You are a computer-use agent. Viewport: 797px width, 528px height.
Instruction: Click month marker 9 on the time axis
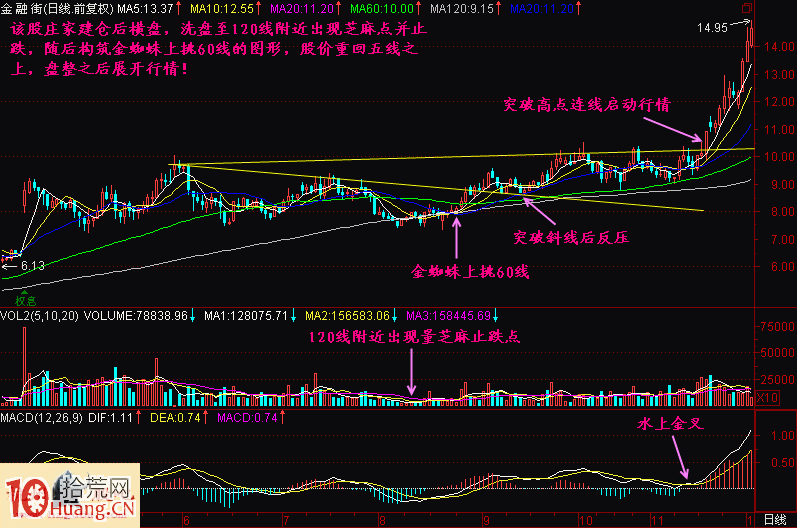(486, 520)
